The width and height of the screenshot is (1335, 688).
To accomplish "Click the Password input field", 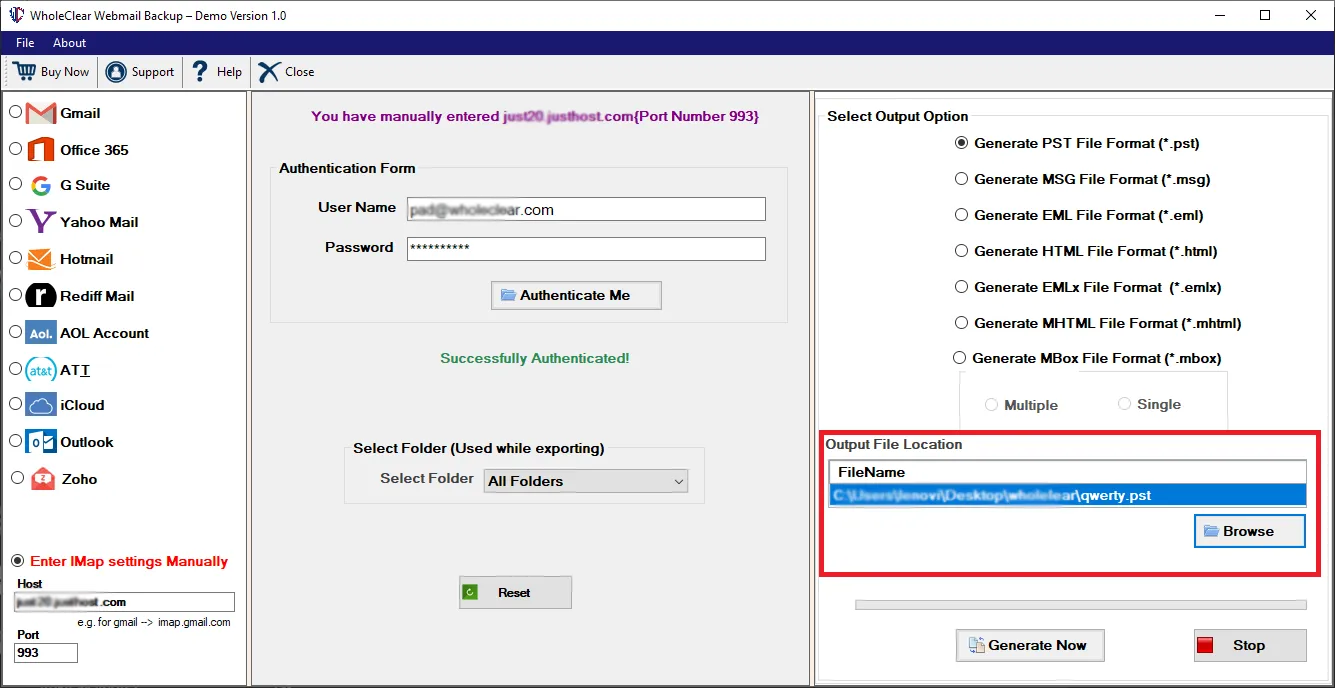I will click(586, 249).
